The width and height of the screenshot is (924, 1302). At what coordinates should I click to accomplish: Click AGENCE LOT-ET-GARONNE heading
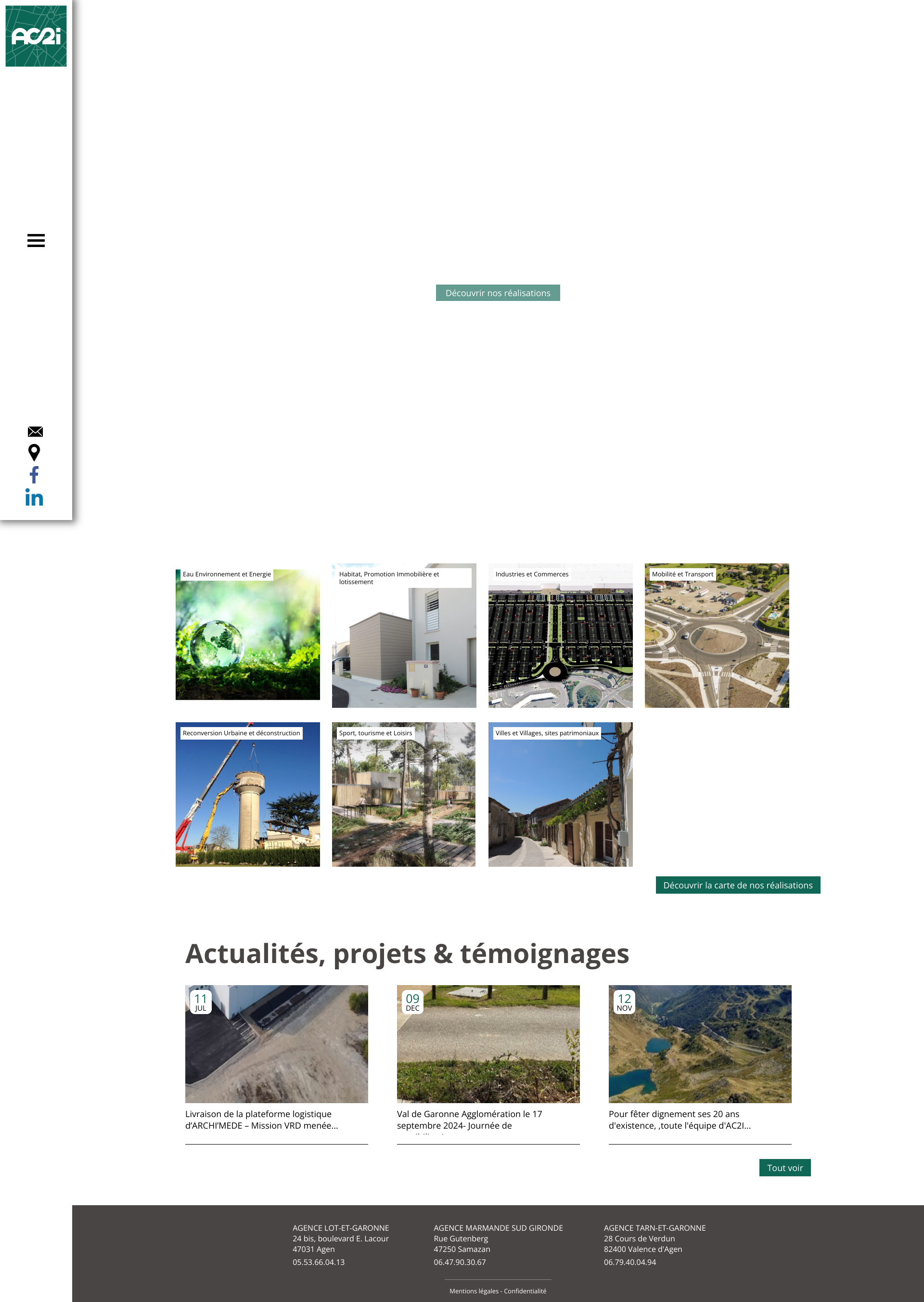pos(341,1228)
